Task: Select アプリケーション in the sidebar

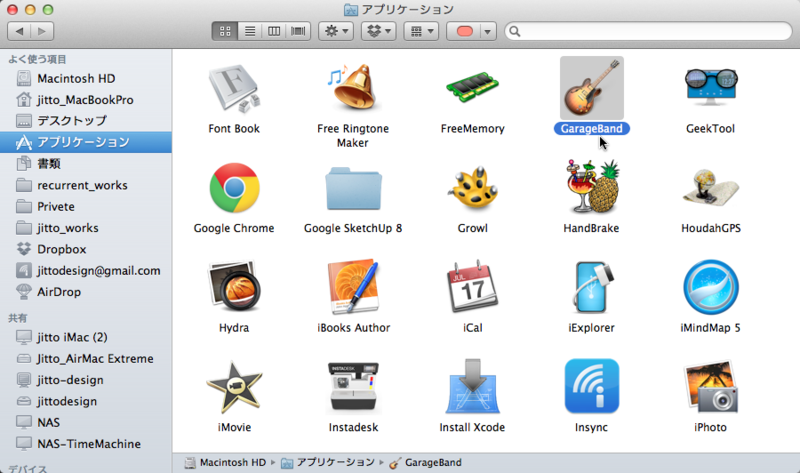Action: (86, 142)
